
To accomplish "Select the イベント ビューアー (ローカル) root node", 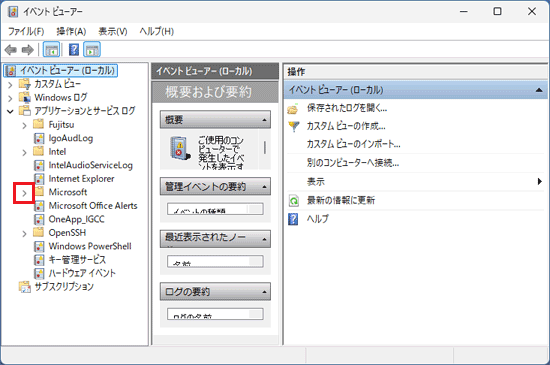I will pos(61,70).
